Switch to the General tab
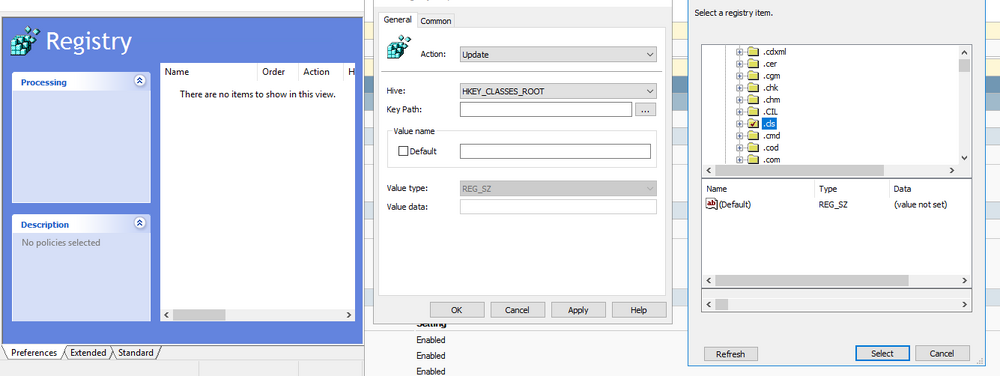This screenshot has height=376, width=1000. pos(397,20)
